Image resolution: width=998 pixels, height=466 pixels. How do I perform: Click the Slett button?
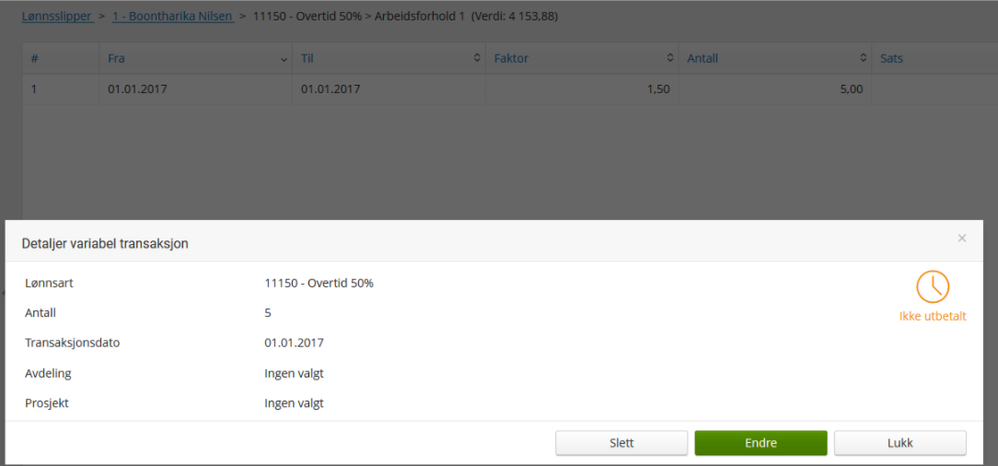coord(621,443)
